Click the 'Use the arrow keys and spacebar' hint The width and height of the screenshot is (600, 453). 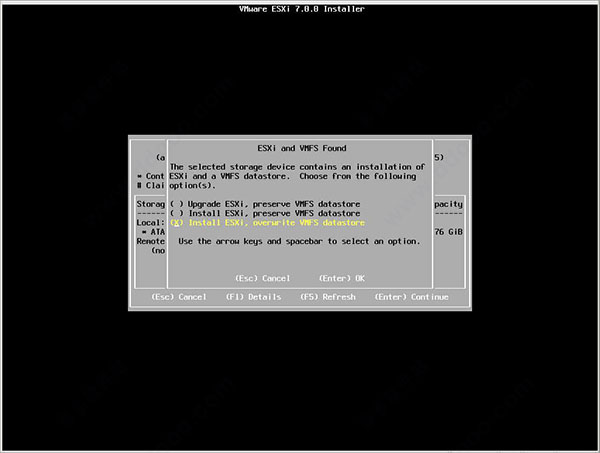coord(299,241)
